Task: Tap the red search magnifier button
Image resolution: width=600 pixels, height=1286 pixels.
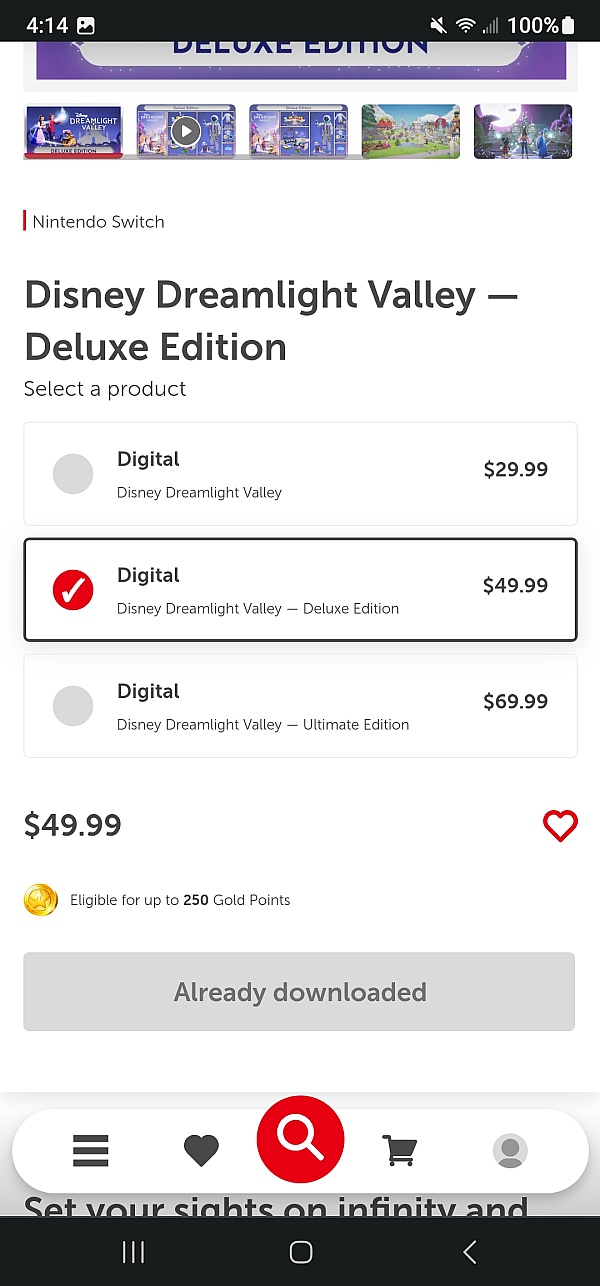Action: [300, 1140]
